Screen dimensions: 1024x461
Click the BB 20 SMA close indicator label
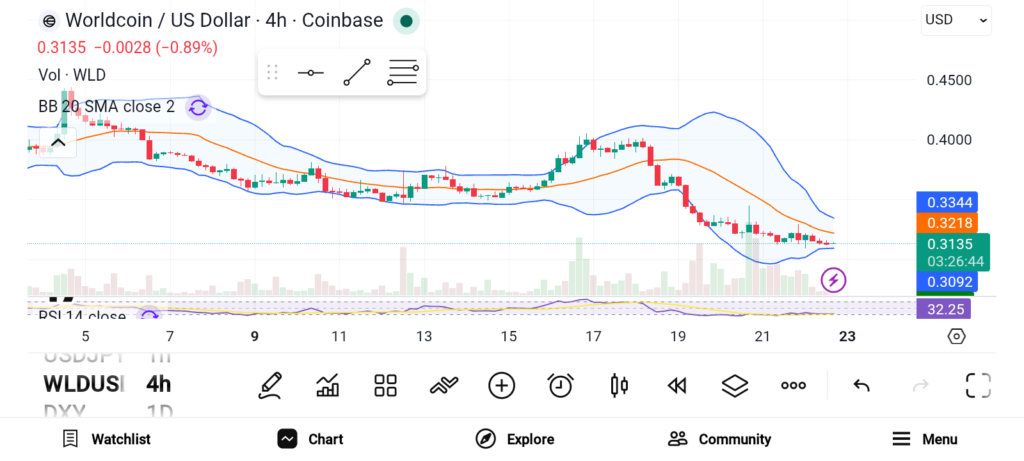point(106,106)
